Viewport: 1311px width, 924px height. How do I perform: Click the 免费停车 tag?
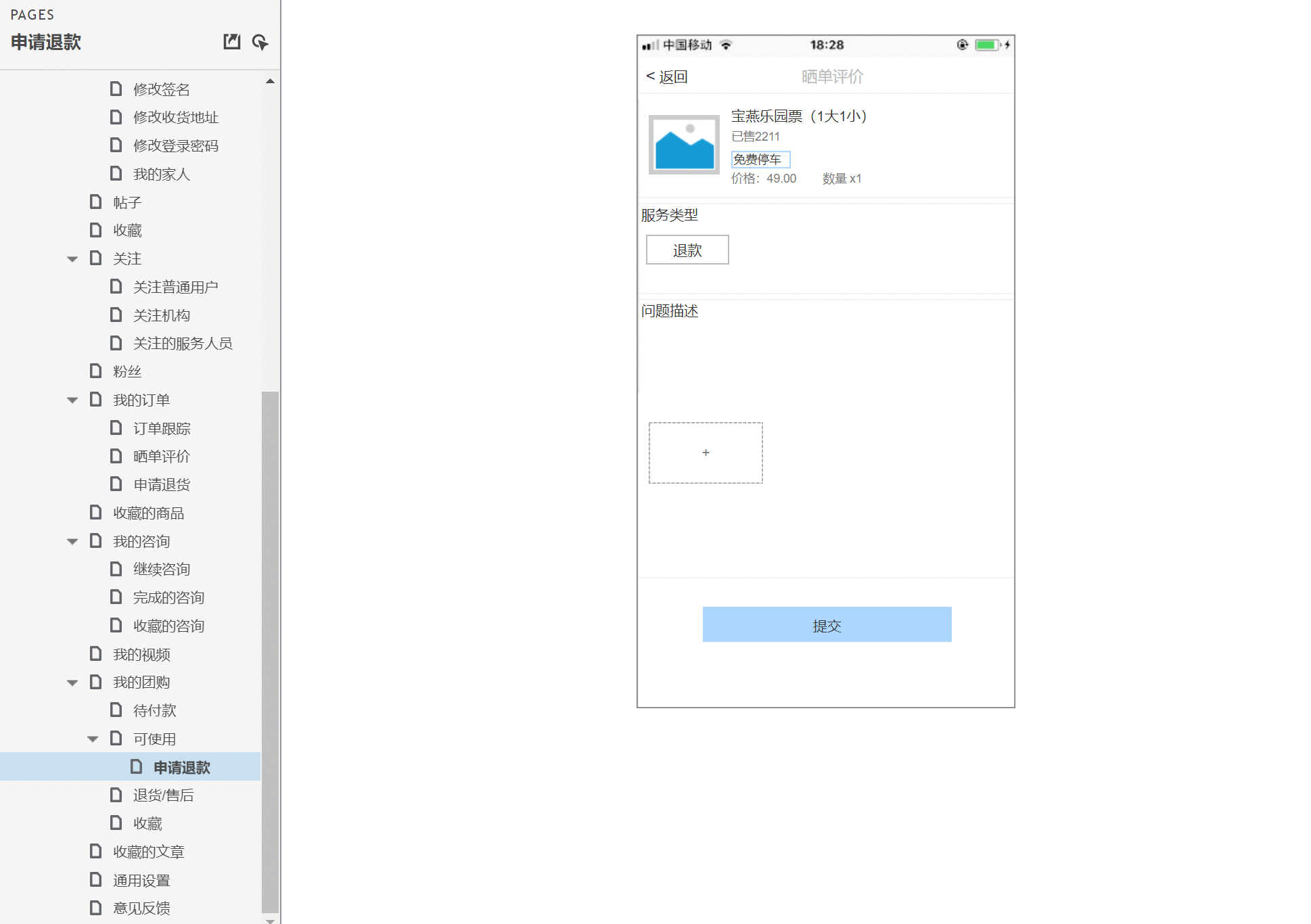[x=760, y=160]
